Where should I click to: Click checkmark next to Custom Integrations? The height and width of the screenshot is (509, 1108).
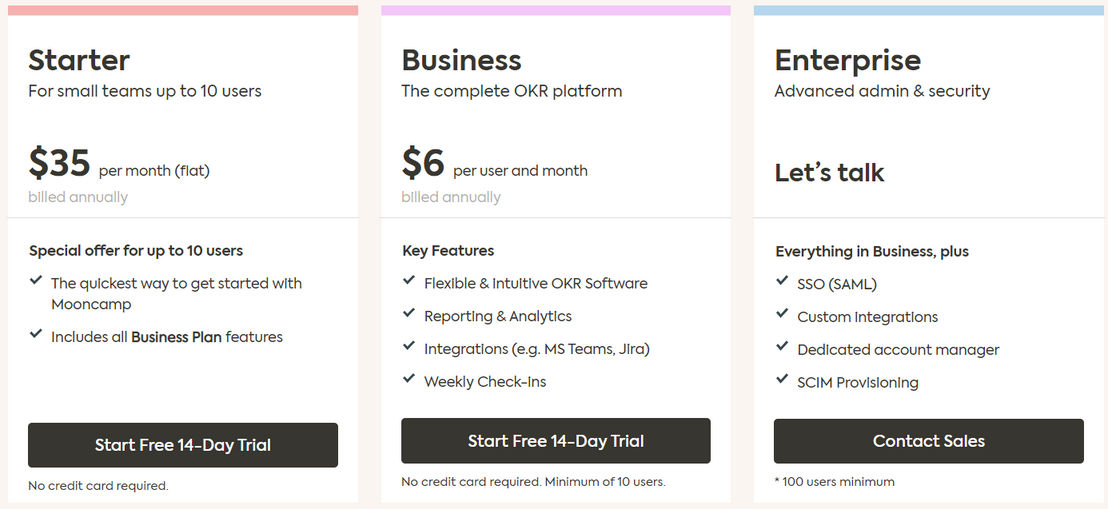(x=782, y=313)
